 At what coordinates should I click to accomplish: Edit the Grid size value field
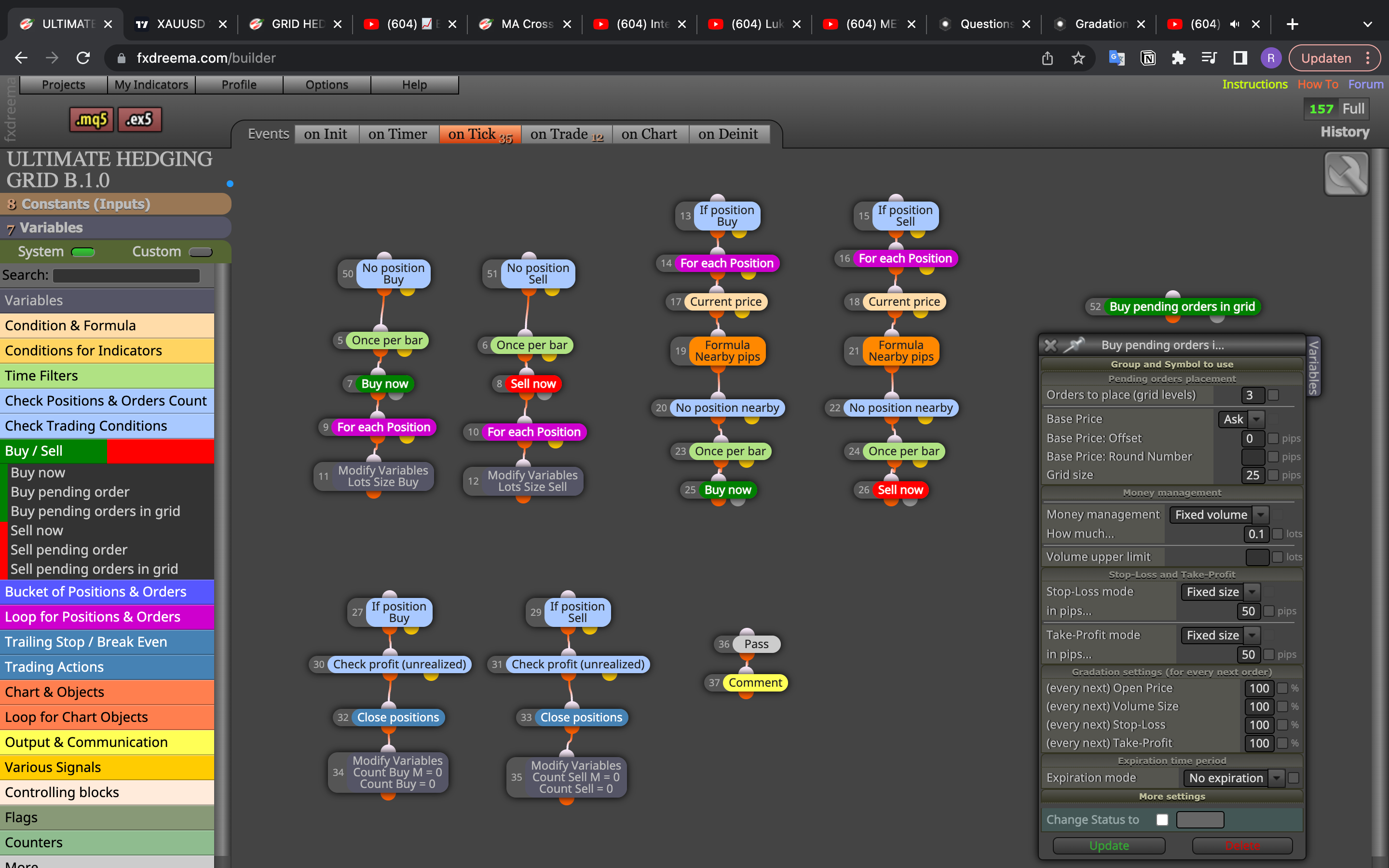click(x=1253, y=475)
